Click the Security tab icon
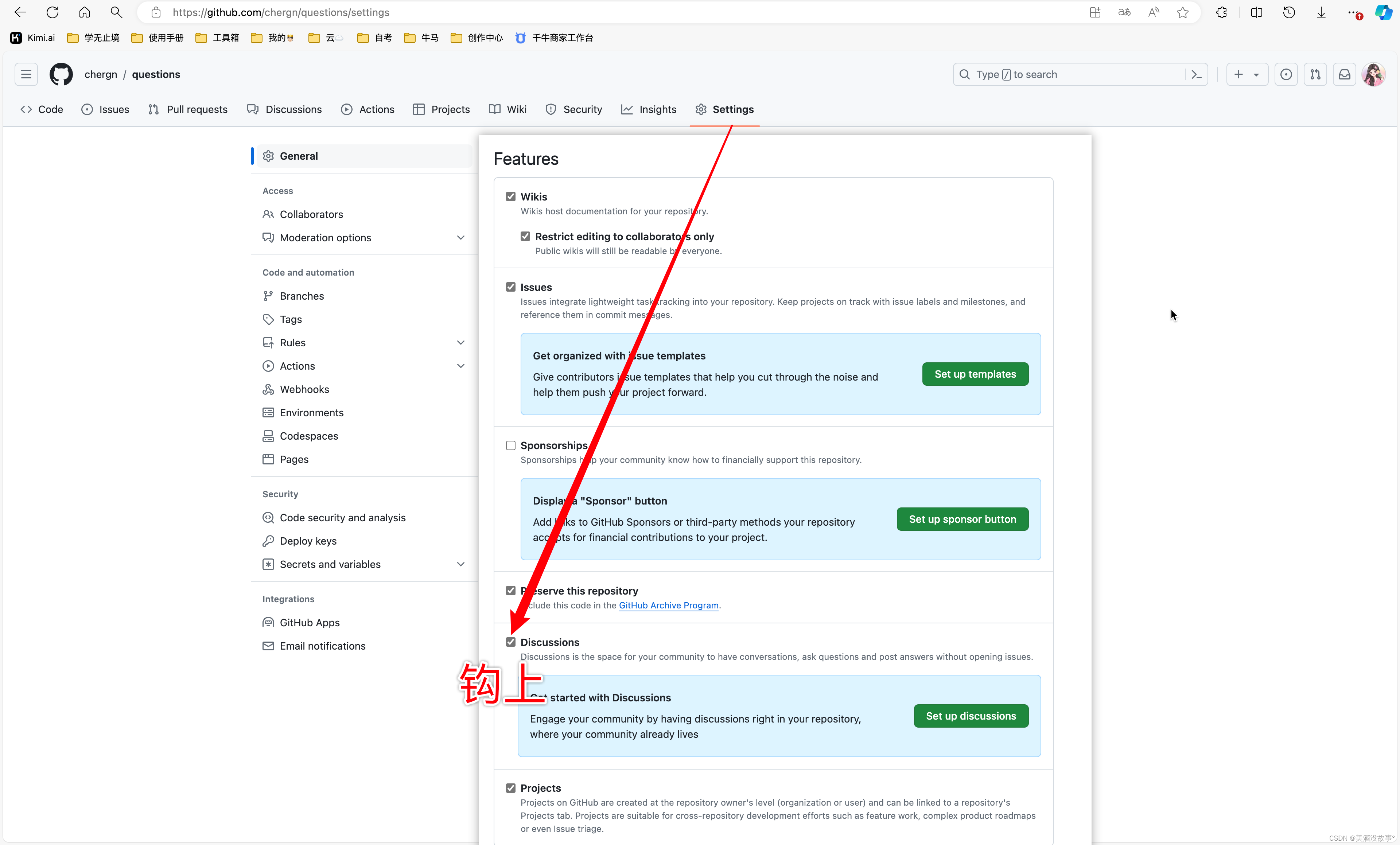Screen dimensions: 1400x845 [x=551, y=109]
